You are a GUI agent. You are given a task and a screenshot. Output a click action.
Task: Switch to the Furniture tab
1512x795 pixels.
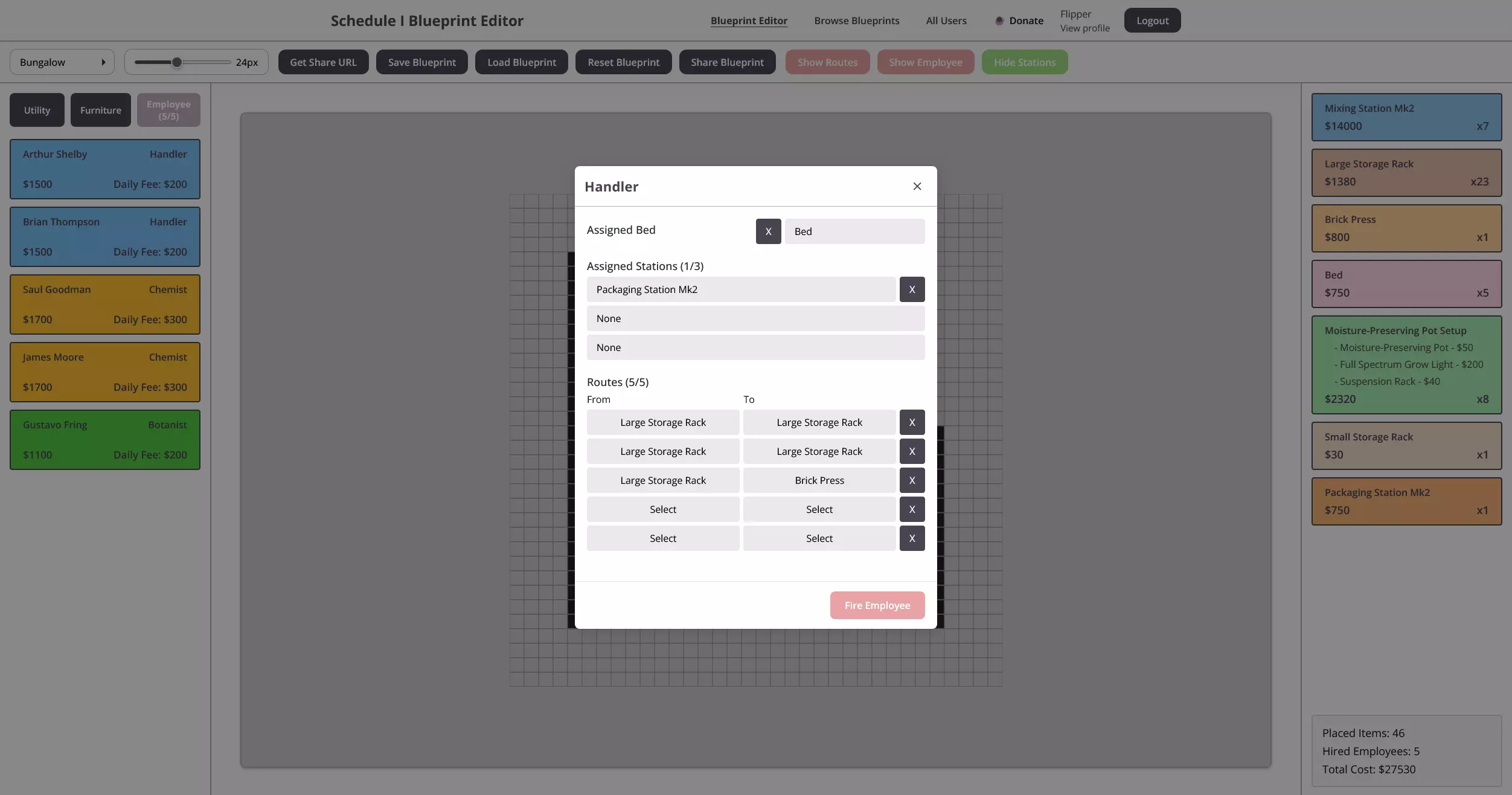[x=100, y=110]
